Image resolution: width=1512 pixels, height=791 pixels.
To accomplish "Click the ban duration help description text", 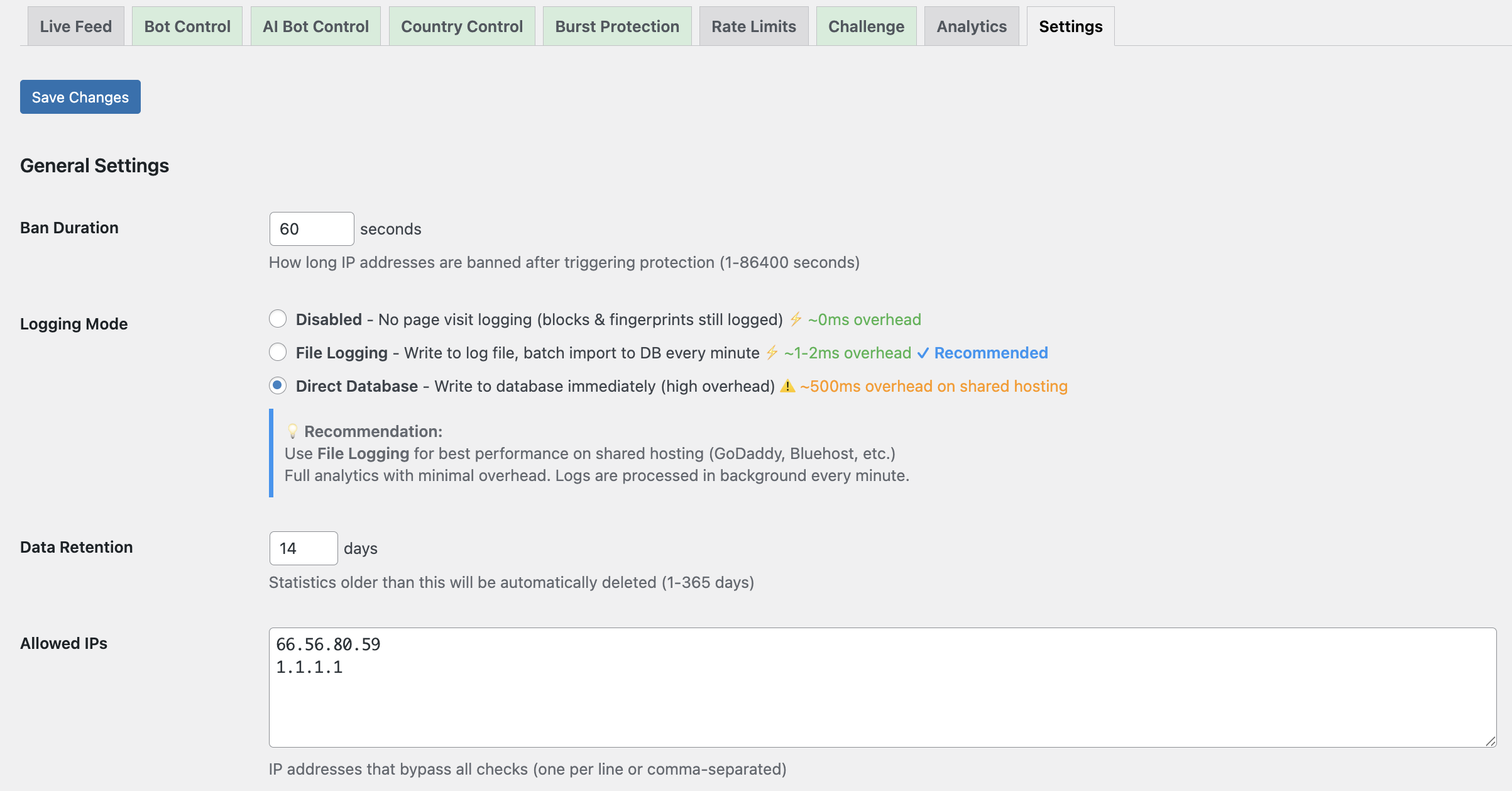I will [564, 262].
